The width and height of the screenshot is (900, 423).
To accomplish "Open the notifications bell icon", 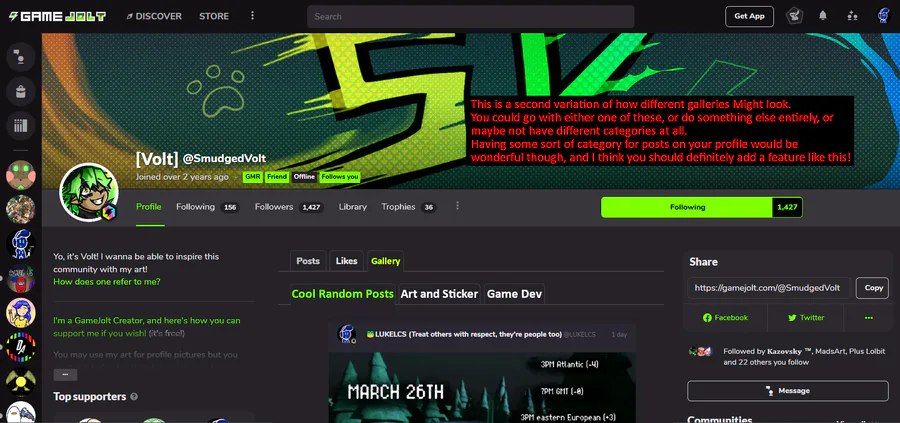I will [823, 16].
